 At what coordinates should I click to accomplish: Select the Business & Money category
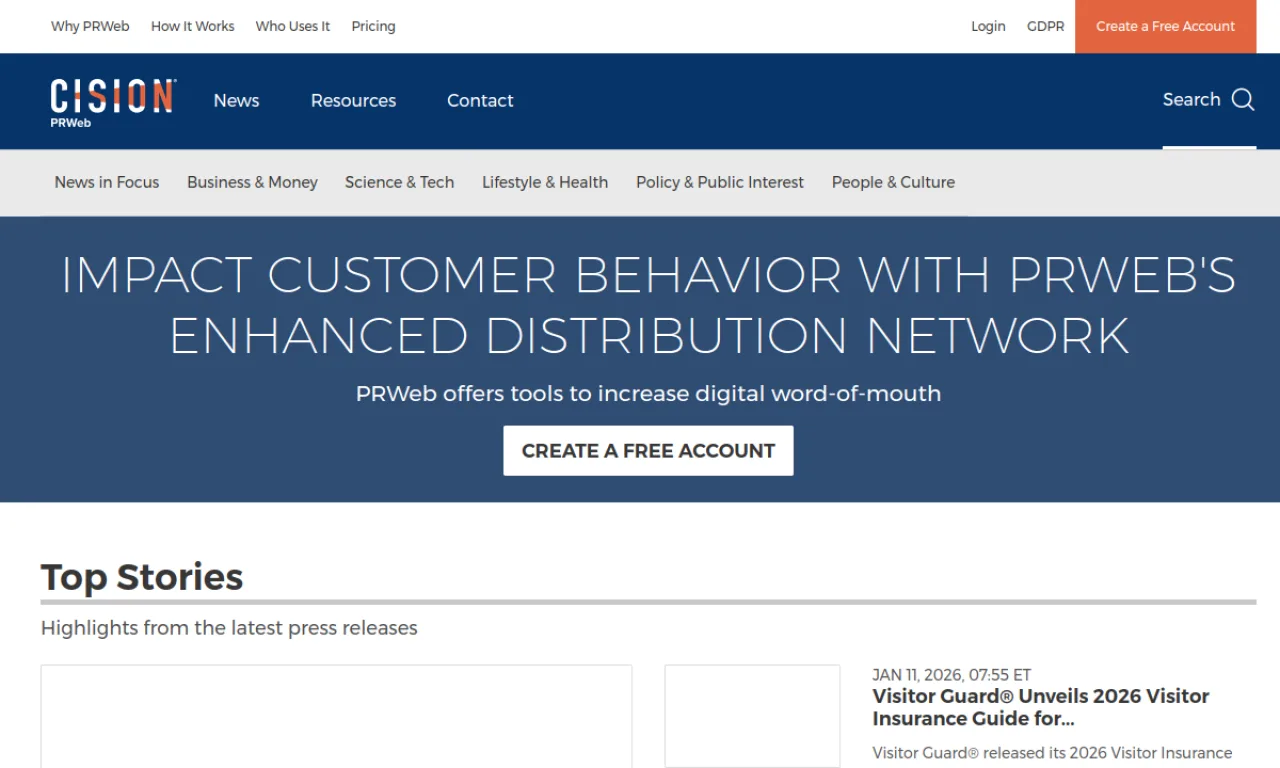coord(252,182)
